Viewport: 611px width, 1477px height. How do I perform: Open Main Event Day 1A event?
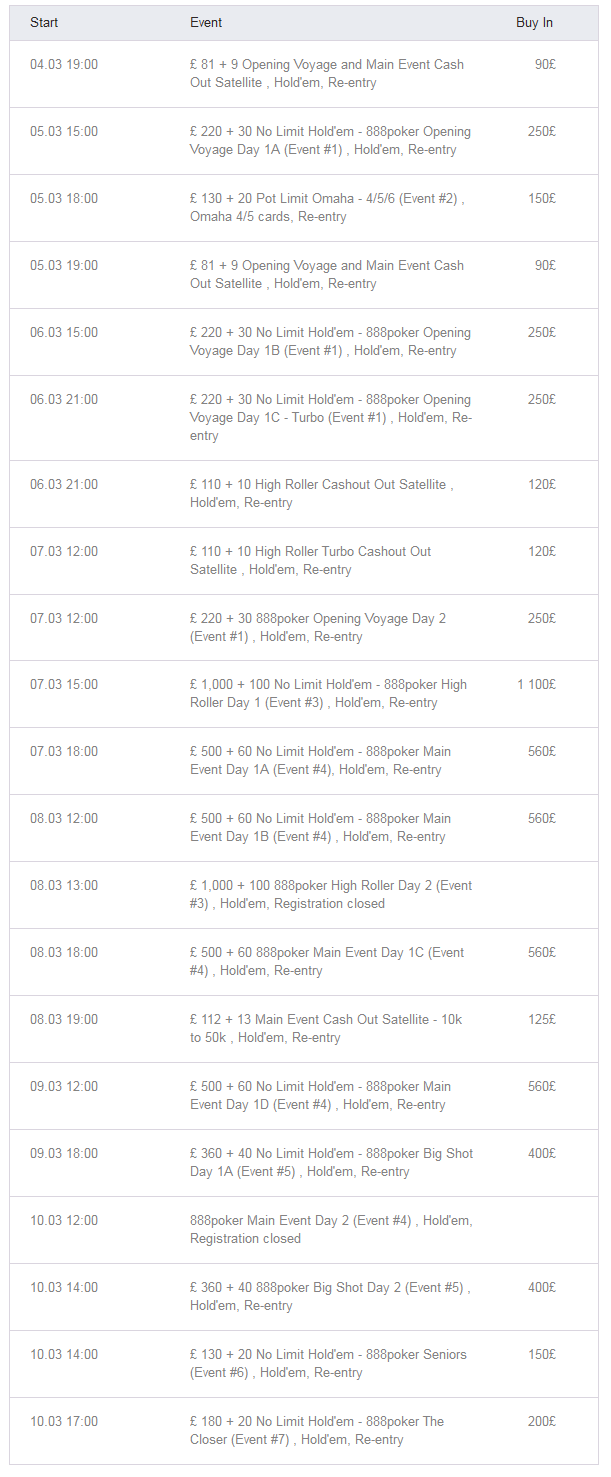(320, 760)
